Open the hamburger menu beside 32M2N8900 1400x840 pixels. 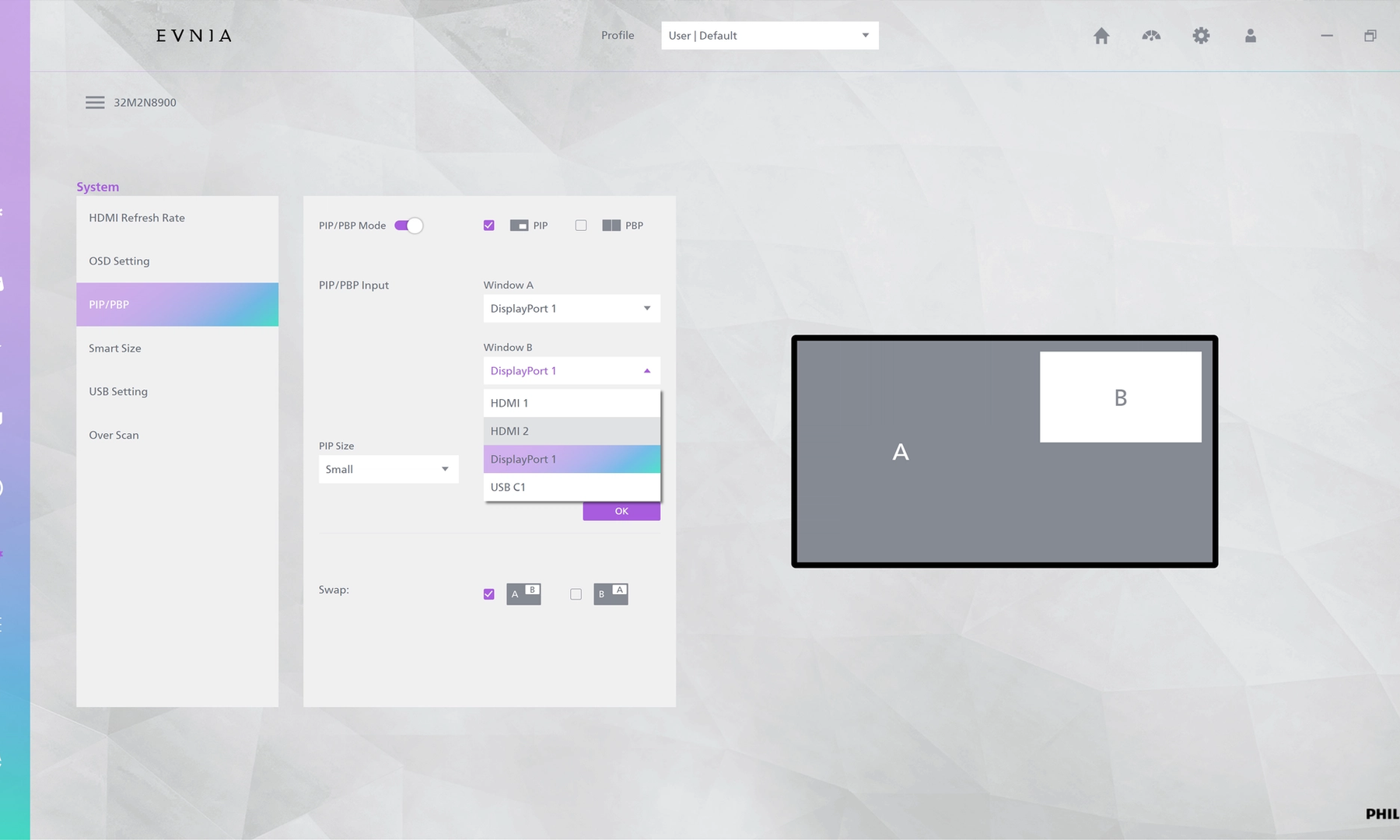[x=95, y=103]
